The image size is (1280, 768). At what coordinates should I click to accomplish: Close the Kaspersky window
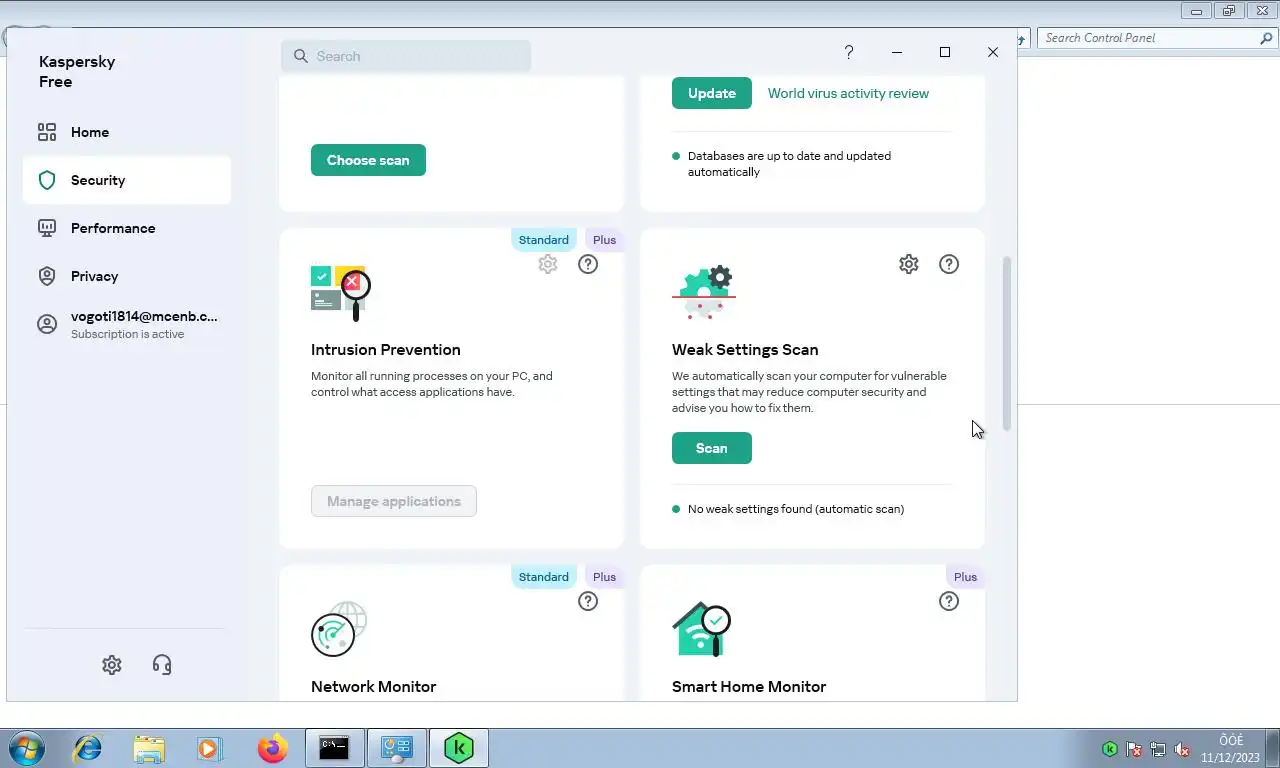993,52
